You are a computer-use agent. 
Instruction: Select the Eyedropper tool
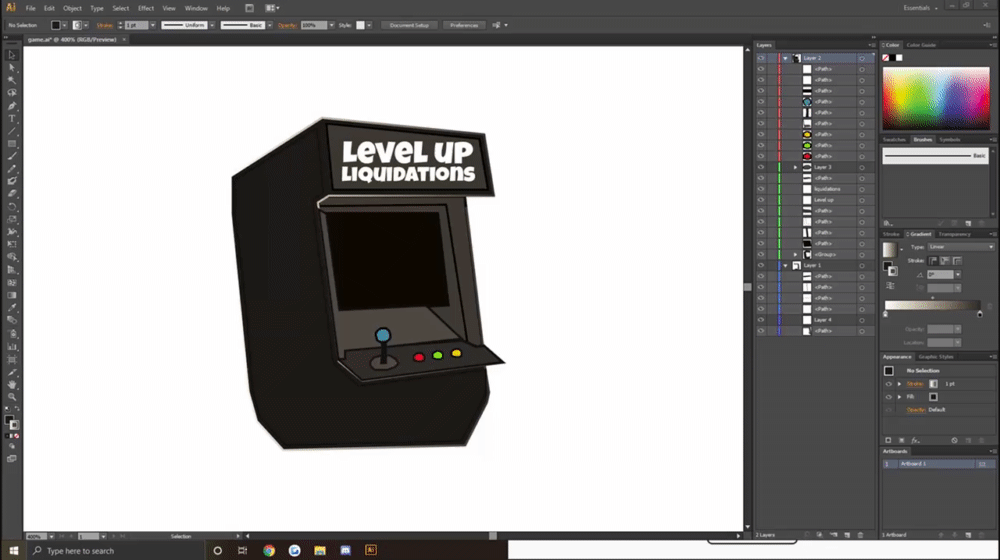tap(11, 307)
